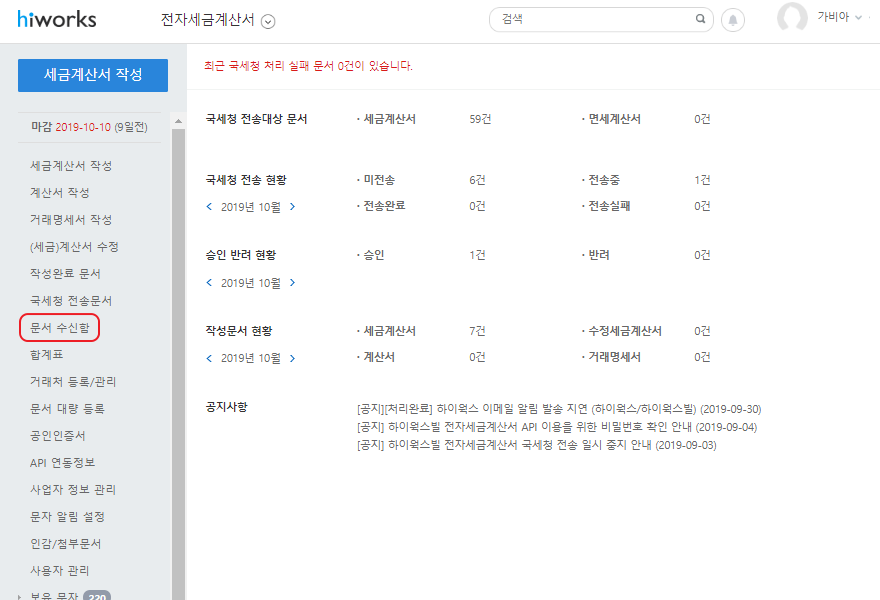This screenshot has width=880, height=600.
Task: Click the sidebar scrollbar up arrow
Action: pyautogui.click(x=178, y=121)
